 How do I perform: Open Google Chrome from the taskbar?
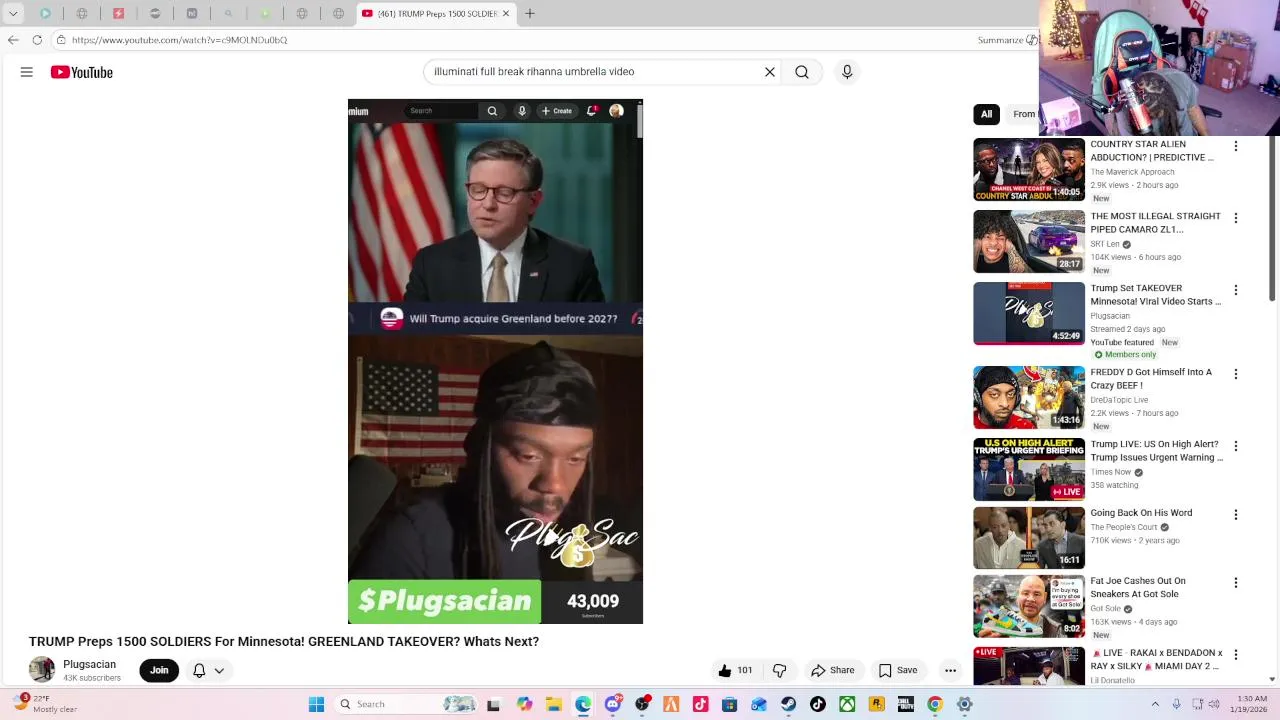935,704
